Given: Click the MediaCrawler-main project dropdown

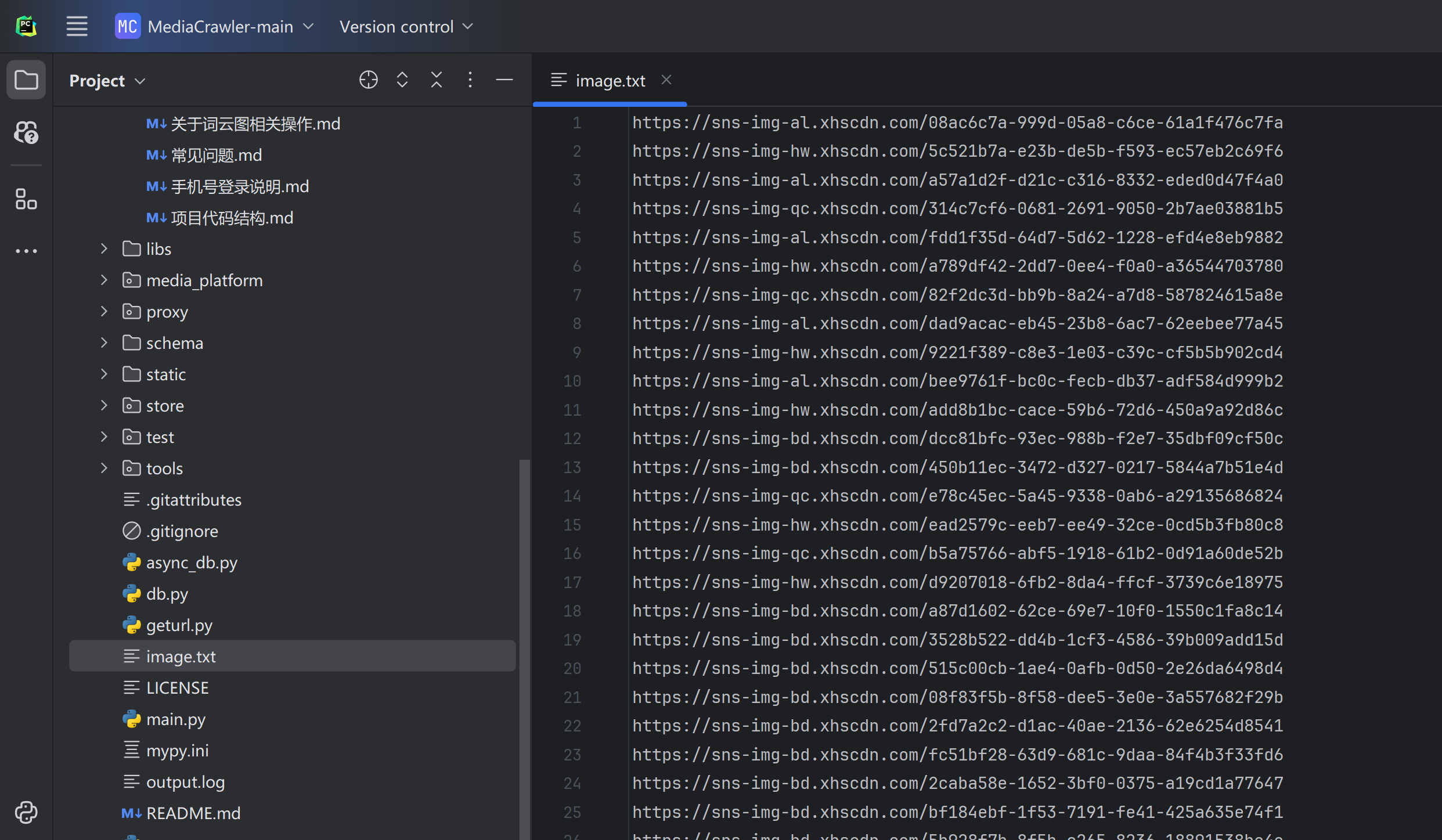Looking at the screenshot, I should (x=215, y=26).
